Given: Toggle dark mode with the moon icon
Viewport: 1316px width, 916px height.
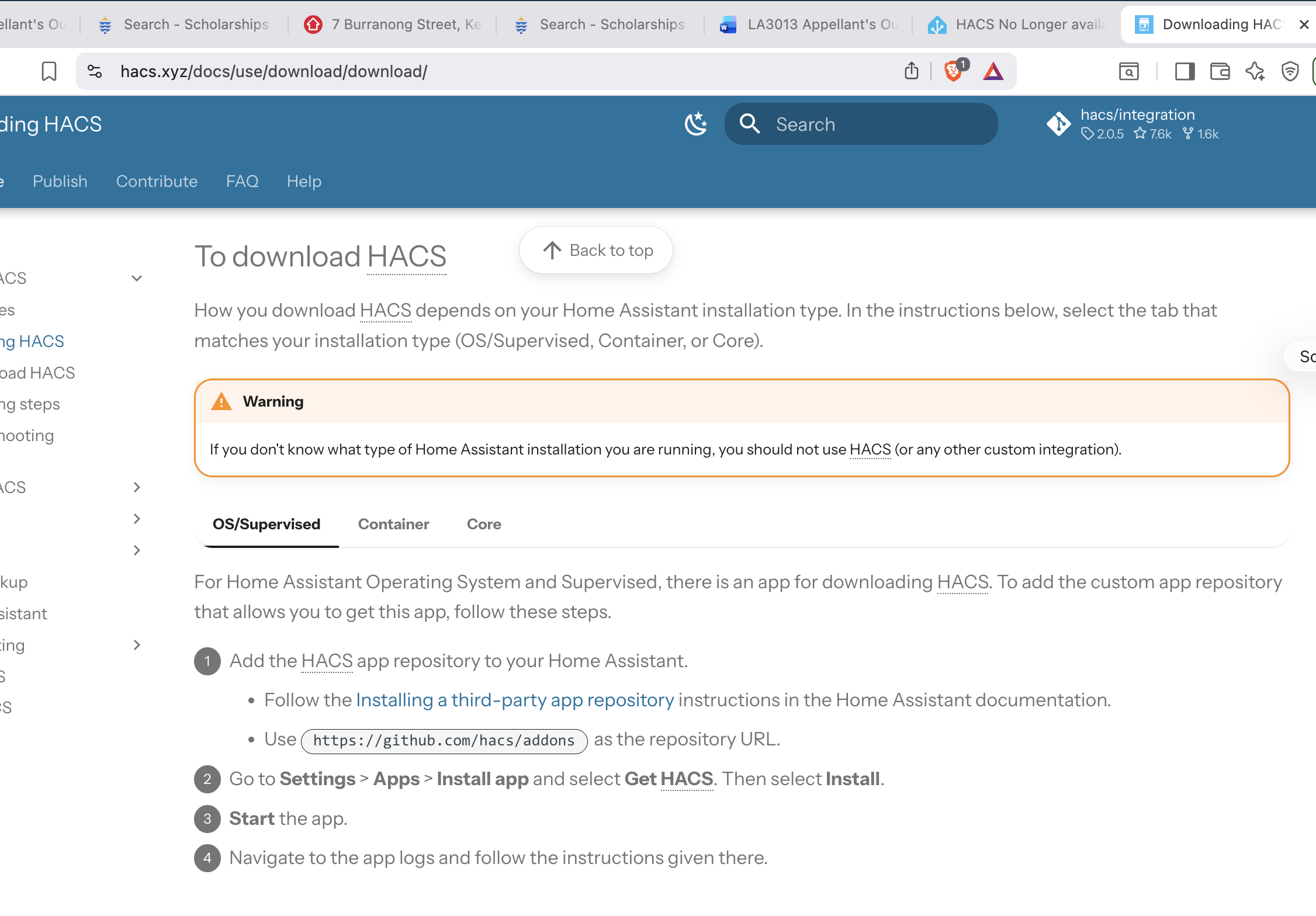Looking at the screenshot, I should click(696, 124).
